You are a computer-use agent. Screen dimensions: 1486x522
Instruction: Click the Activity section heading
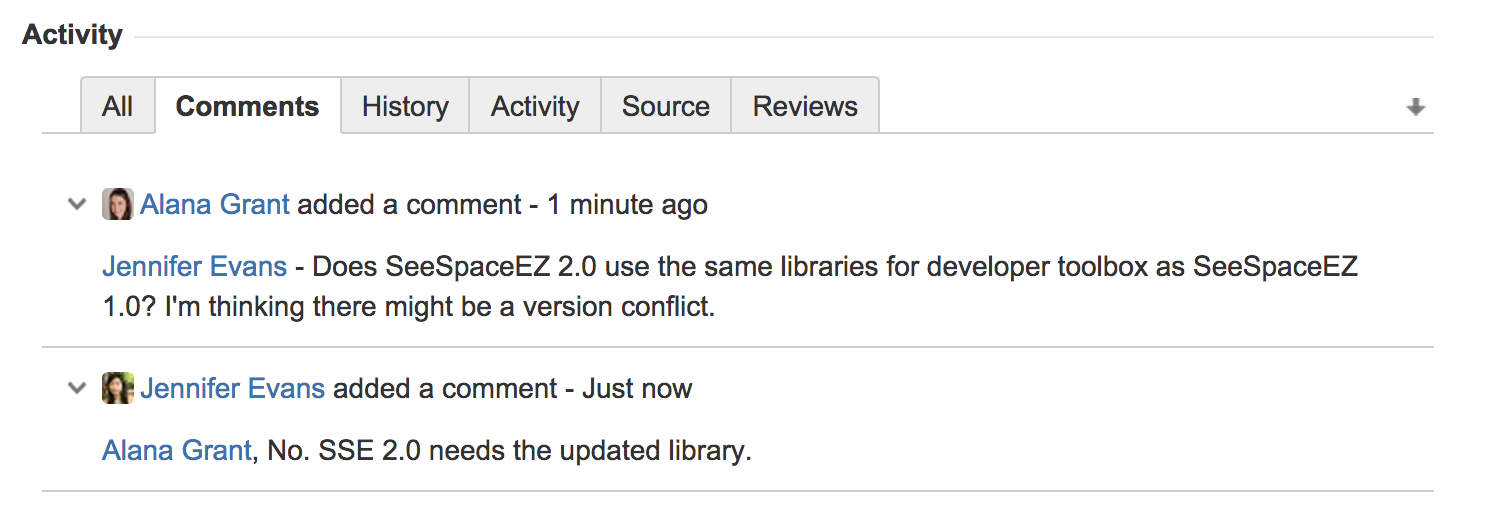pyautogui.click(x=72, y=35)
